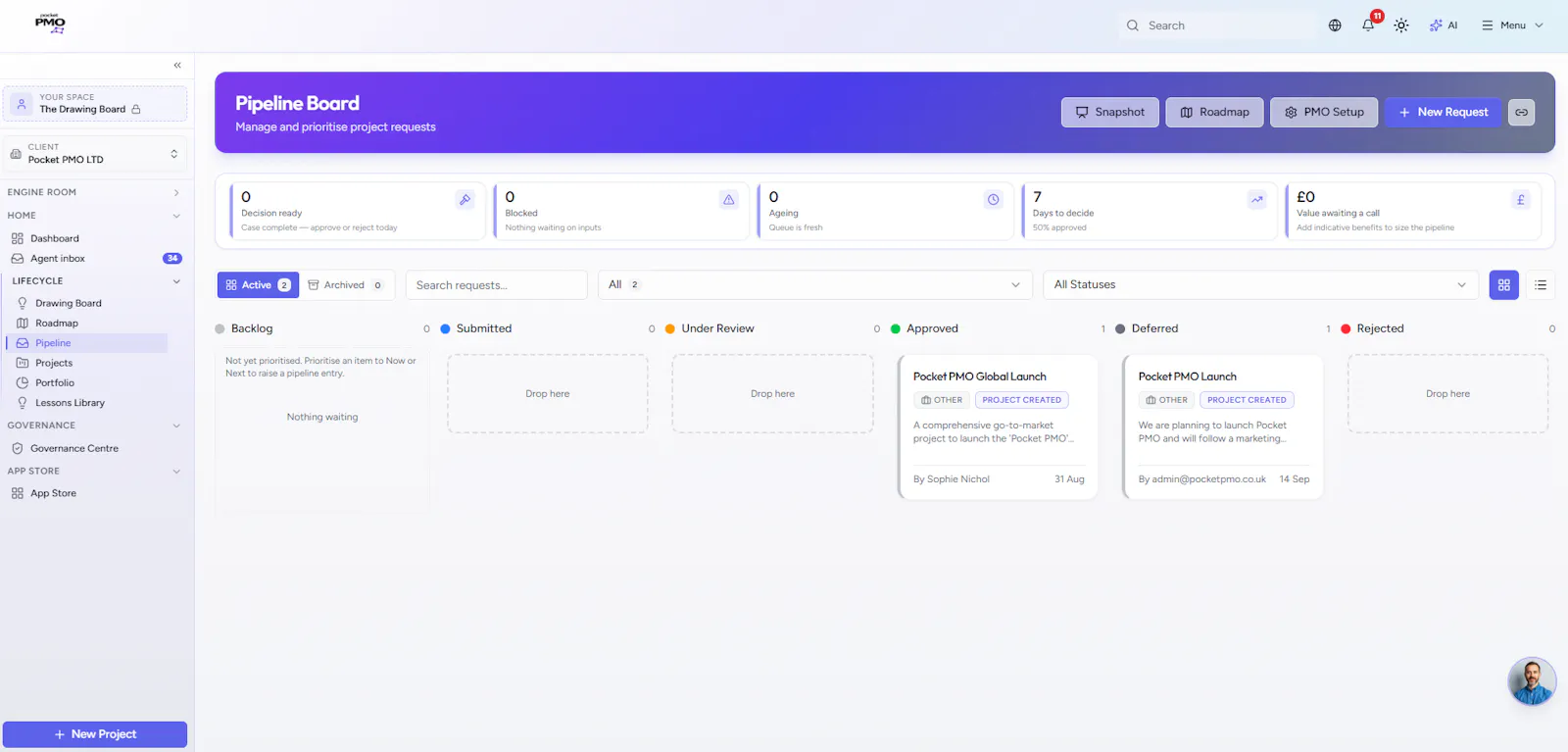The image size is (1568, 752).
Task: Click the Backlog column header
Action: tap(252, 329)
